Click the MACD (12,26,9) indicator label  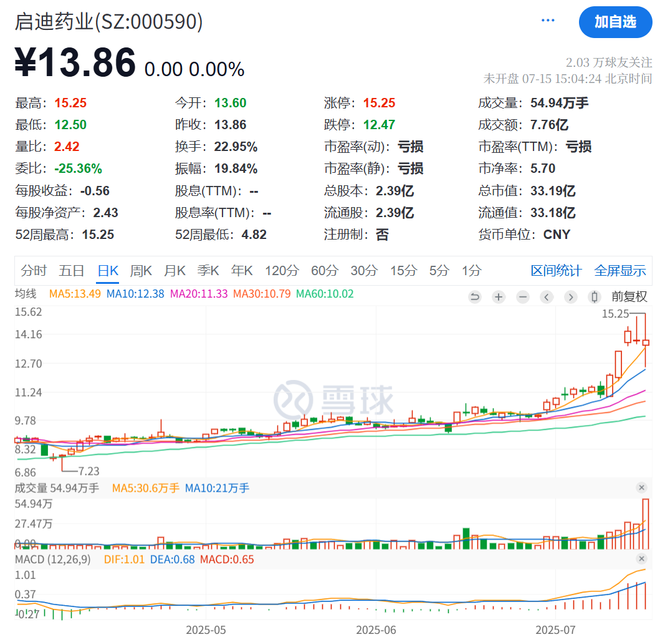coord(53,559)
